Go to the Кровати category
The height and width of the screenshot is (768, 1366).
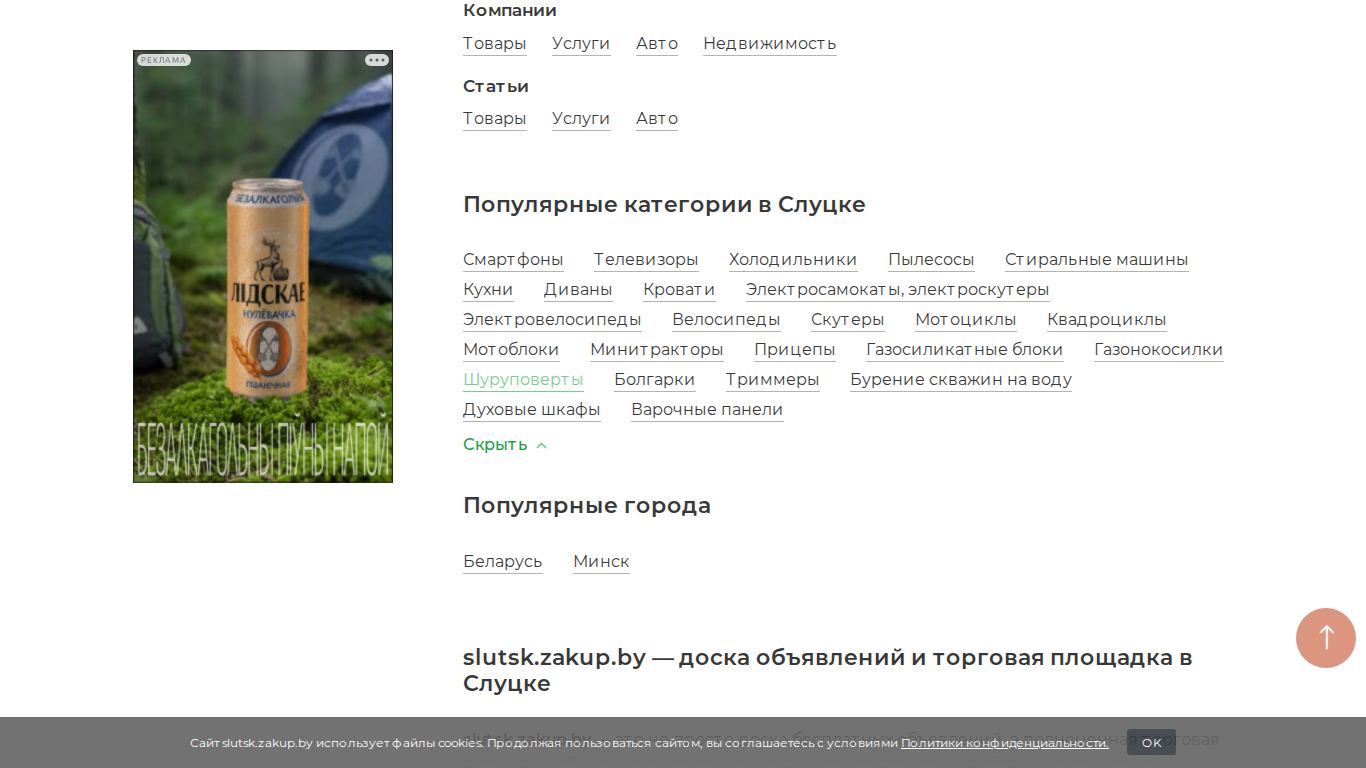click(679, 289)
